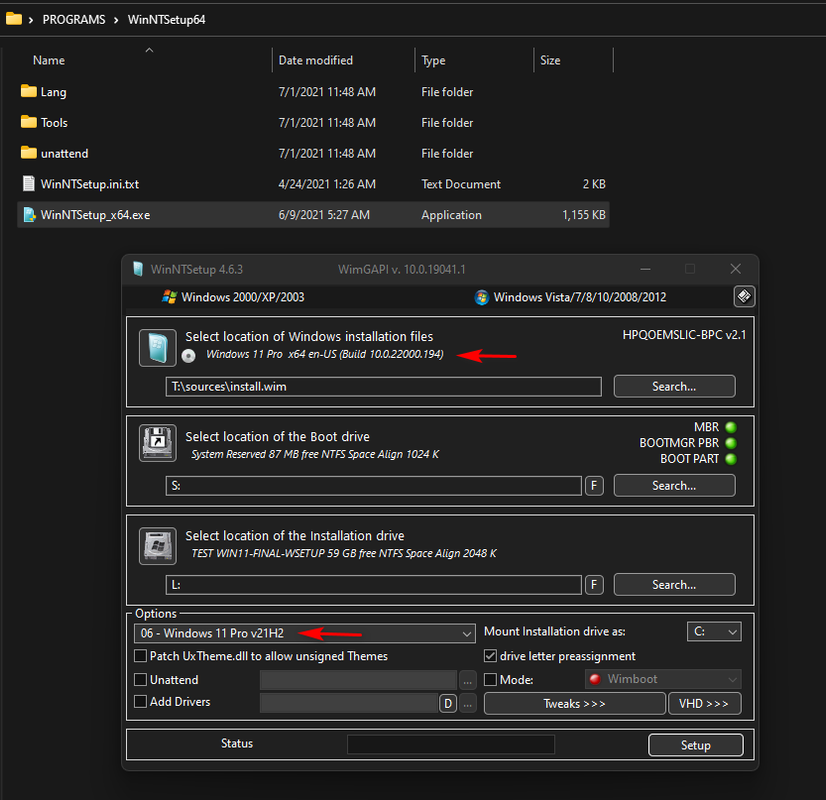Click the Boot drive floppy icon
Viewport: 826px width, 800px height.
(158, 443)
